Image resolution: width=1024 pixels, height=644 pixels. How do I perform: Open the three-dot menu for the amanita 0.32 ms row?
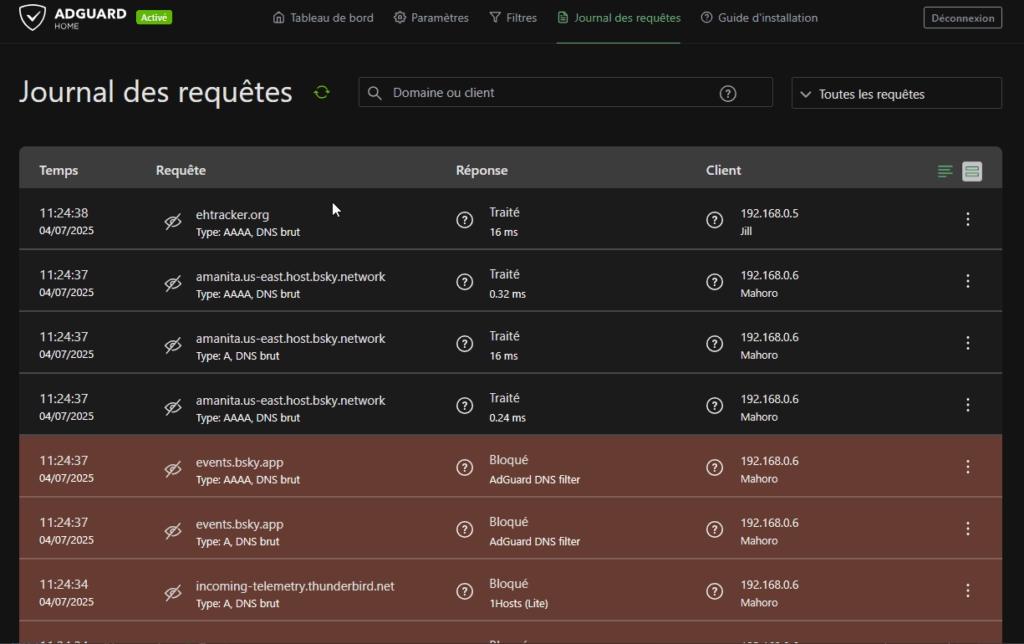coord(968,282)
